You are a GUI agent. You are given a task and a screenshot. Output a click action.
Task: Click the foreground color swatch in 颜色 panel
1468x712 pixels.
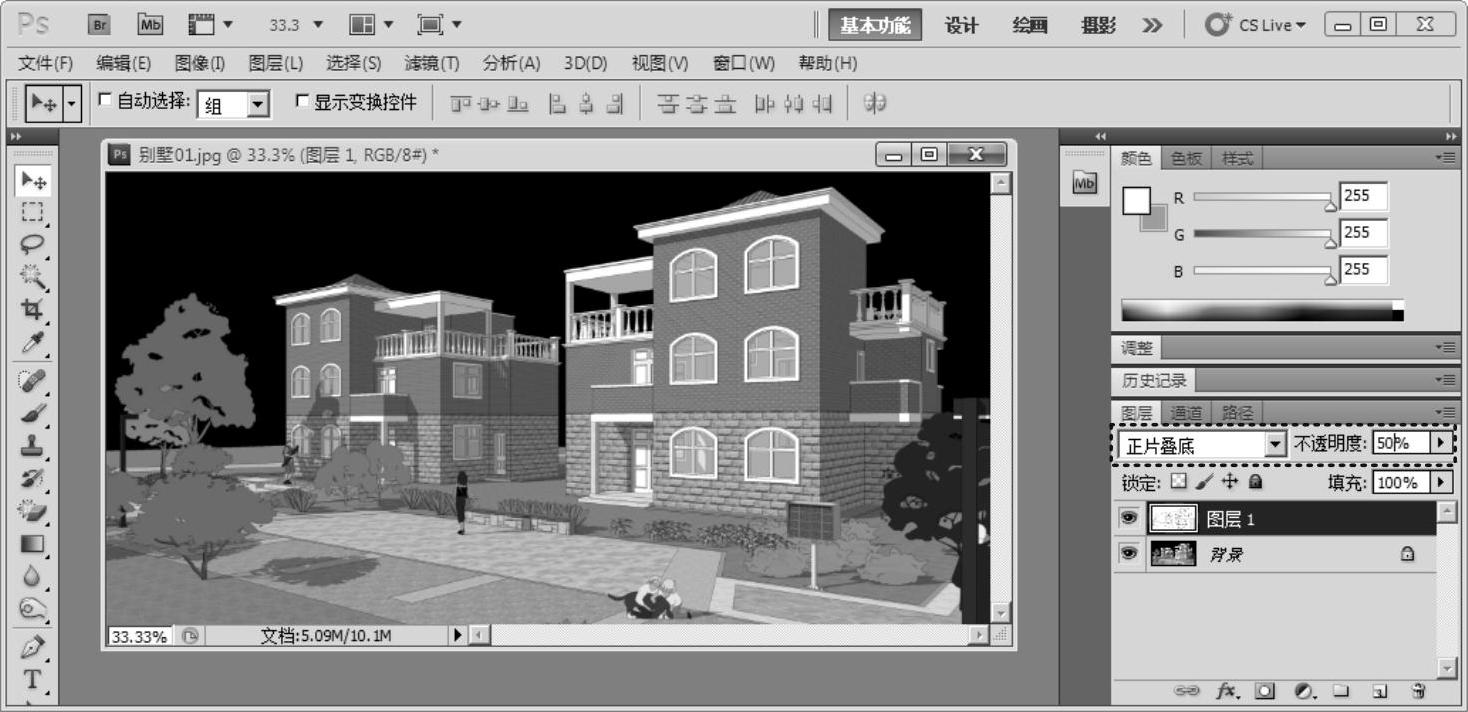click(1137, 200)
